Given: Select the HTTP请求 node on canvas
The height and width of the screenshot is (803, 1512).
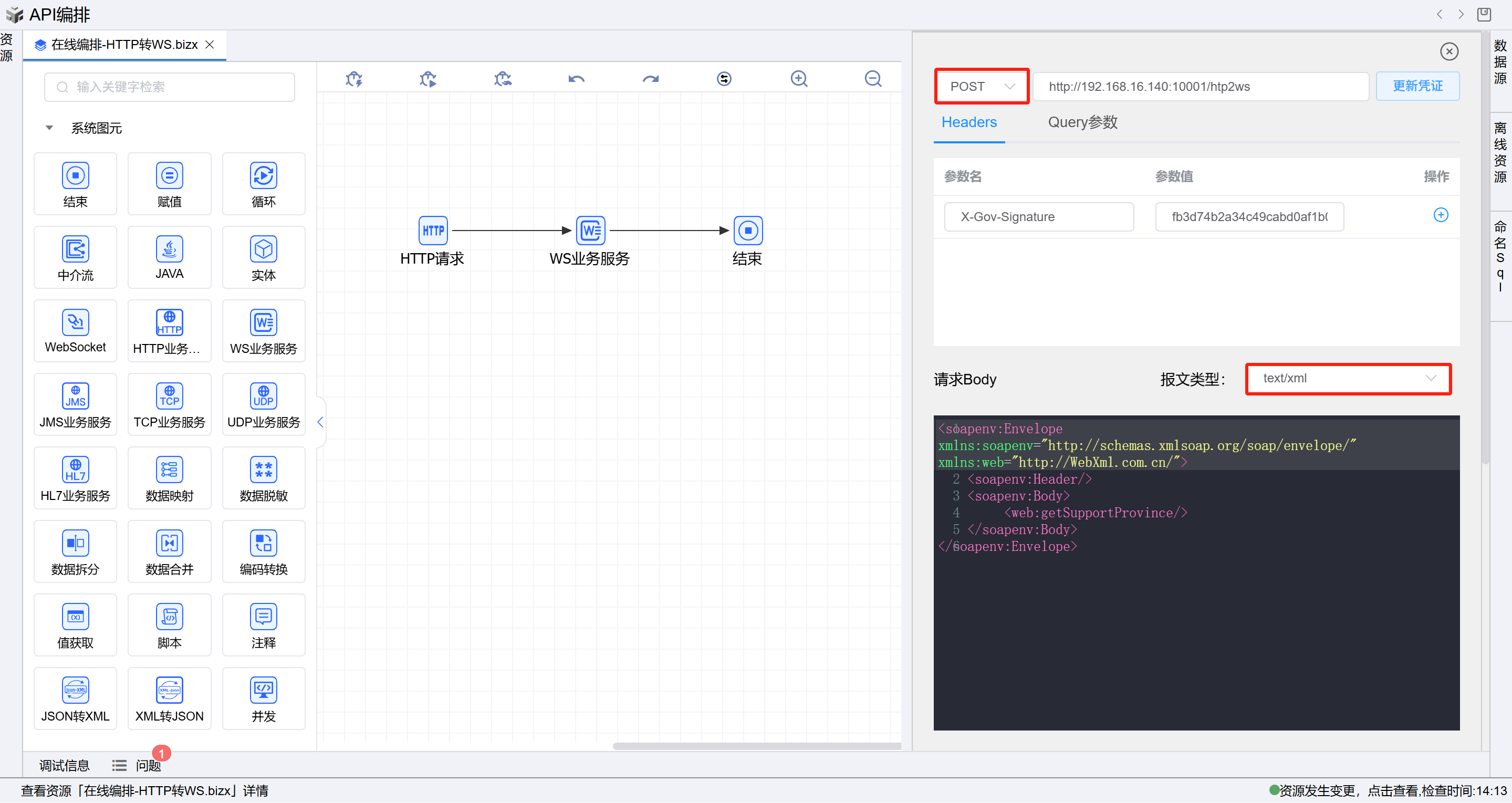Looking at the screenshot, I should [x=433, y=231].
